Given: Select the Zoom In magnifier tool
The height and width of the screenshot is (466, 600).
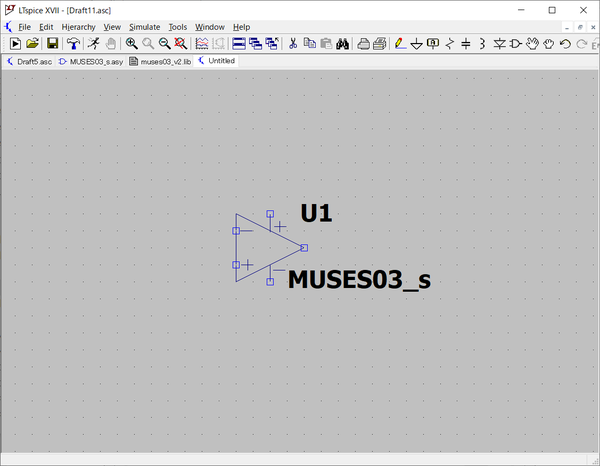Looking at the screenshot, I should click(x=131, y=44).
